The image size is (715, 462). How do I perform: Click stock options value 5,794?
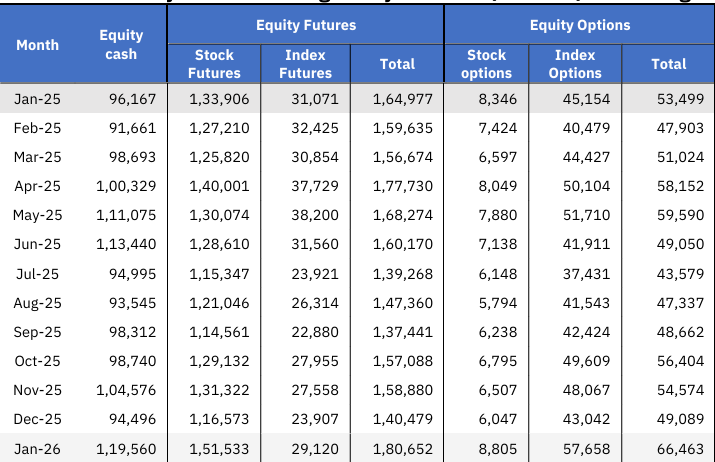coord(497,303)
